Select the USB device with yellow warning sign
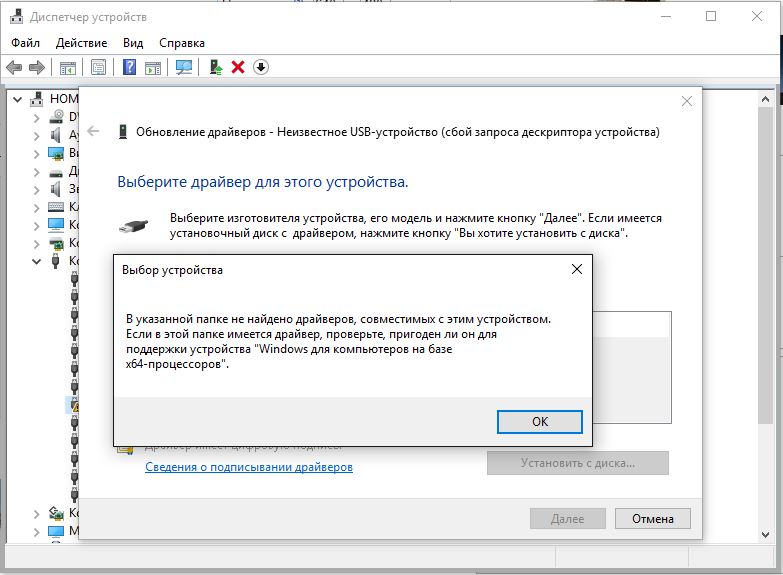 (x=74, y=405)
